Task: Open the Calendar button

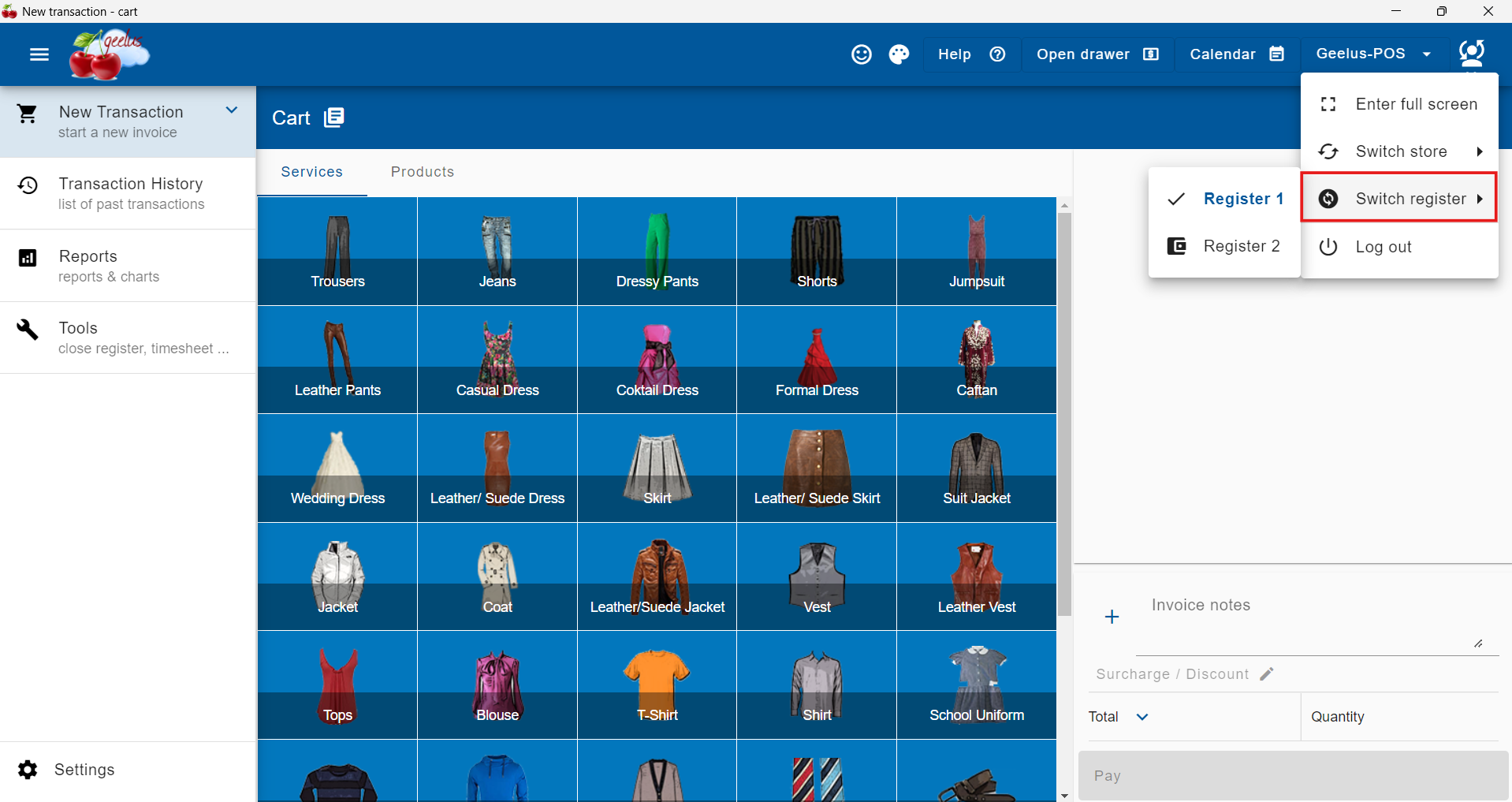Action: click(x=1236, y=54)
